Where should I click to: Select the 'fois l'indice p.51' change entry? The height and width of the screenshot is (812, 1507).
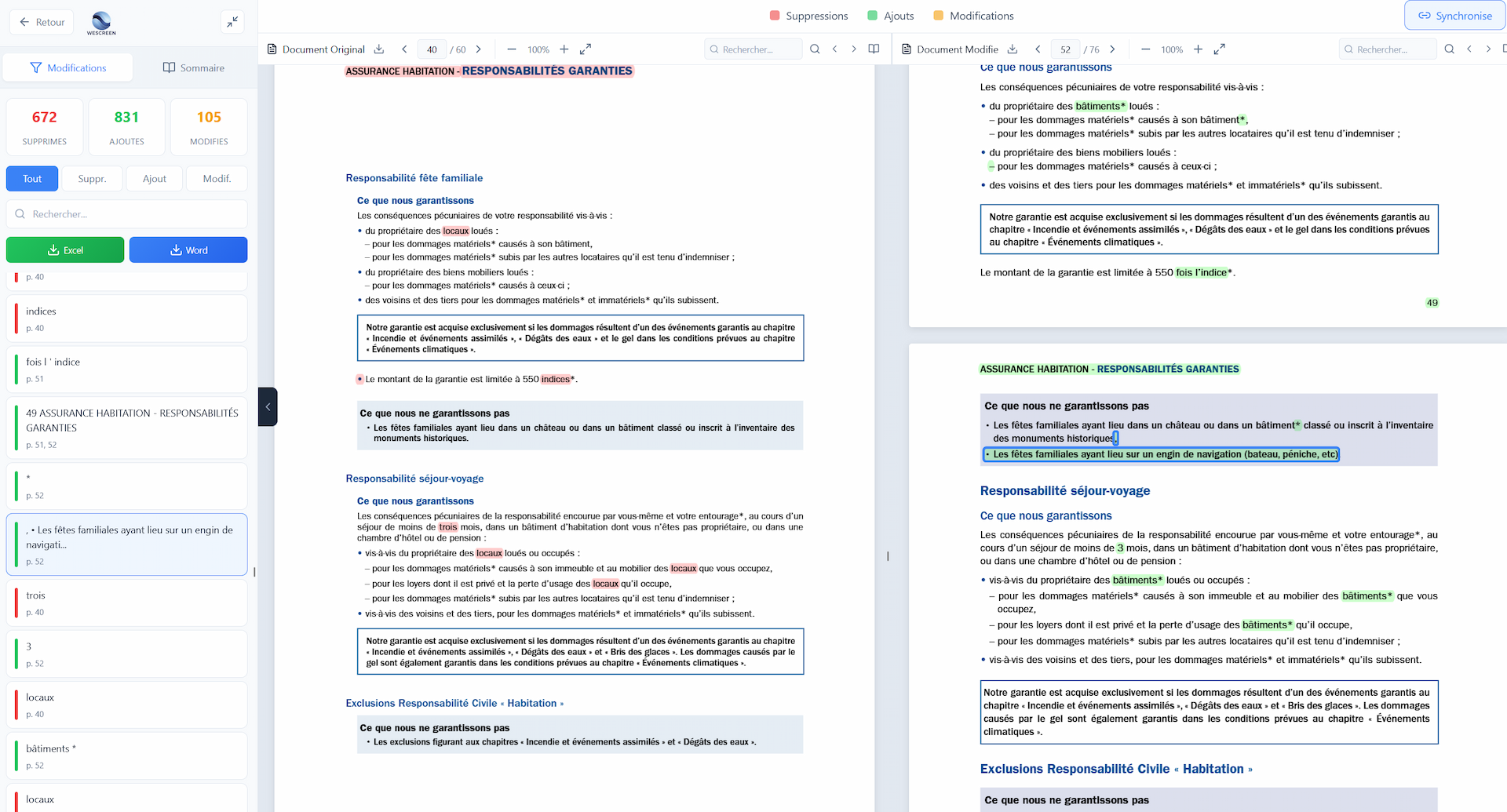click(126, 369)
